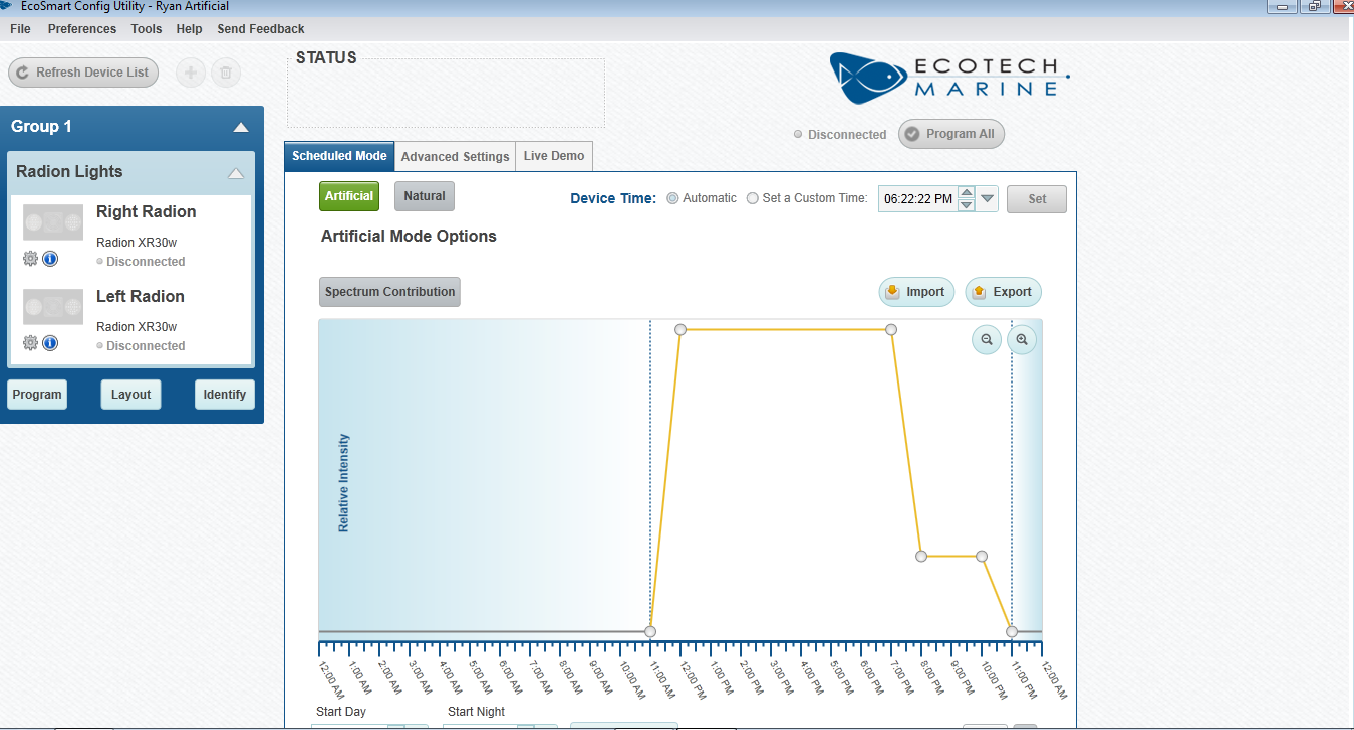Open the Help menu

pos(189,29)
